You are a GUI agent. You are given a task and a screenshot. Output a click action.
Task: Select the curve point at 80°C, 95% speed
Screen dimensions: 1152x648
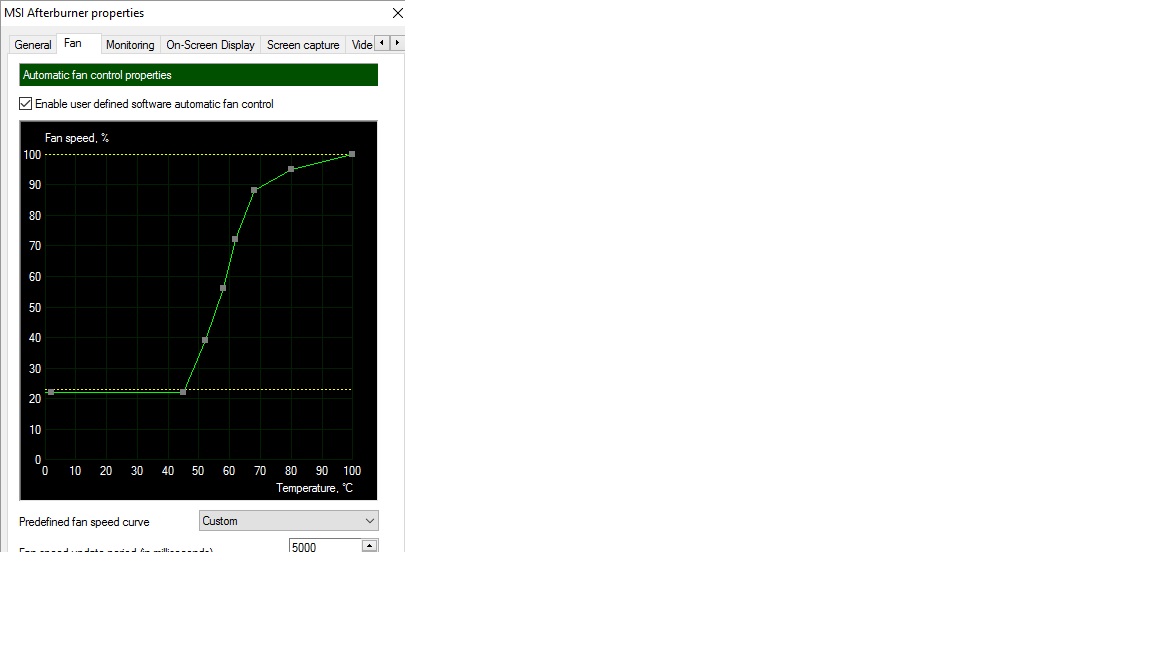pyautogui.click(x=291, y=169)
